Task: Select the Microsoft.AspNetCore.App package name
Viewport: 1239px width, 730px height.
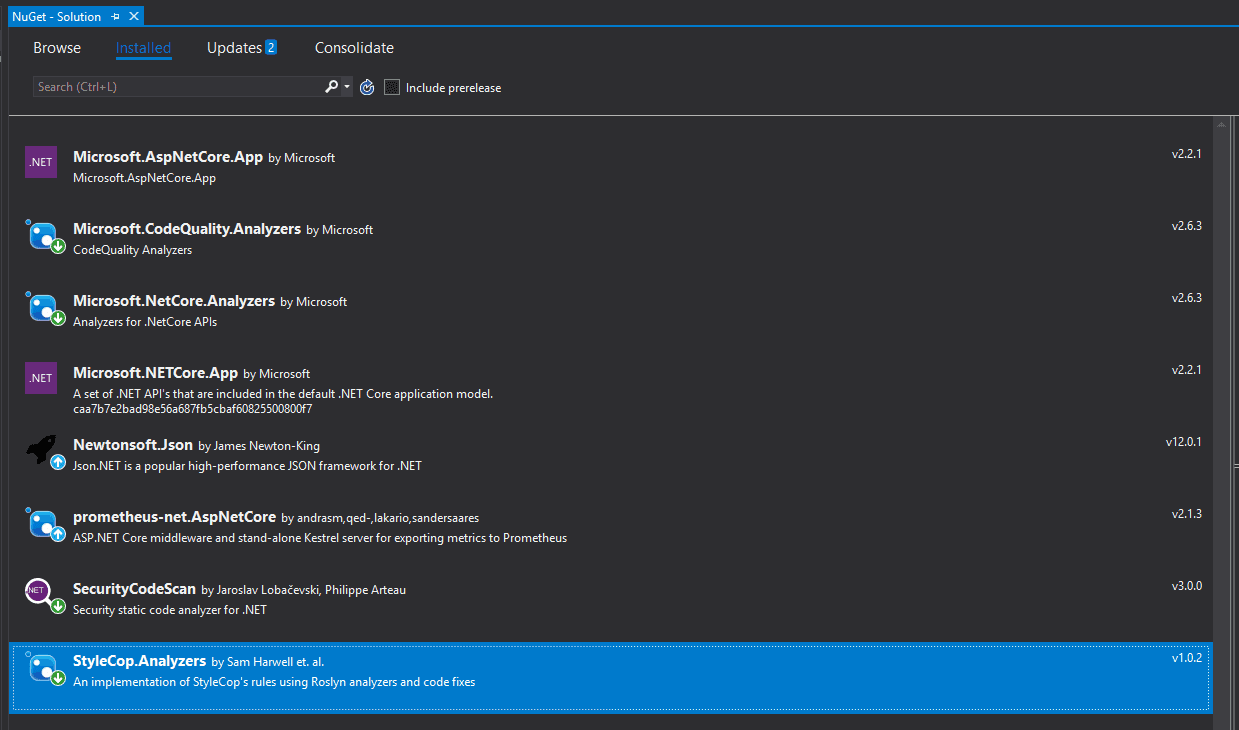Action: 168,157
